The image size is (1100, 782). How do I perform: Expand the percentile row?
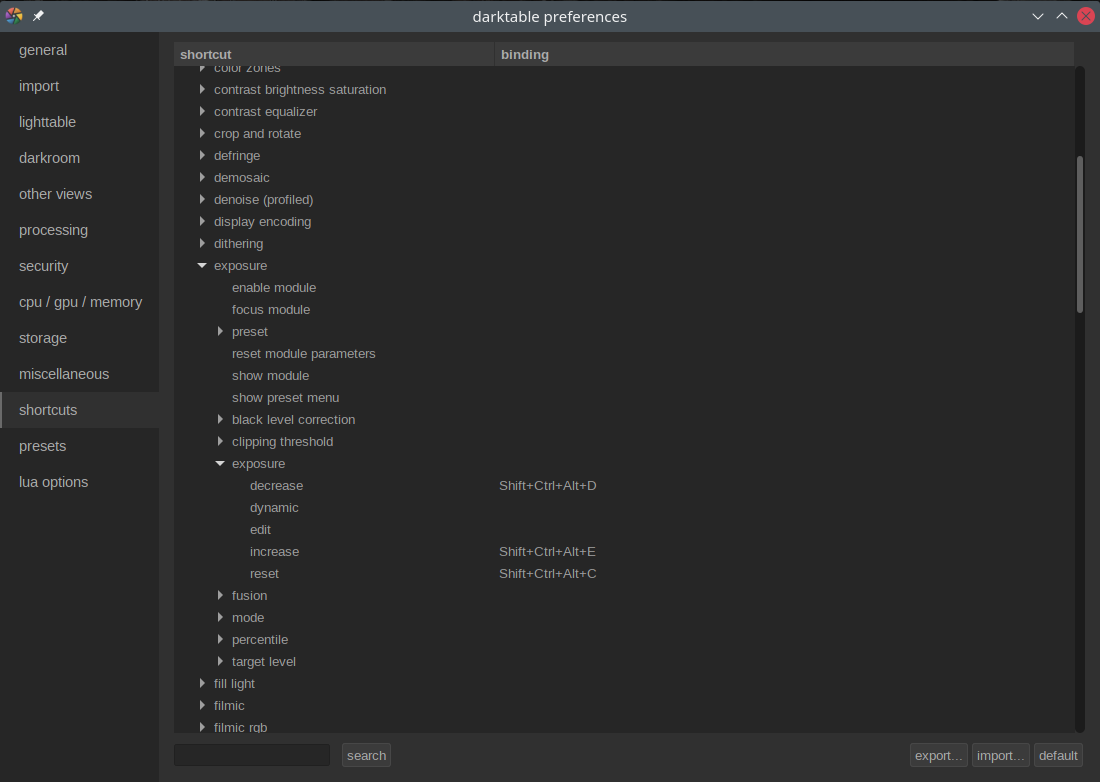[x=220, y=640]
